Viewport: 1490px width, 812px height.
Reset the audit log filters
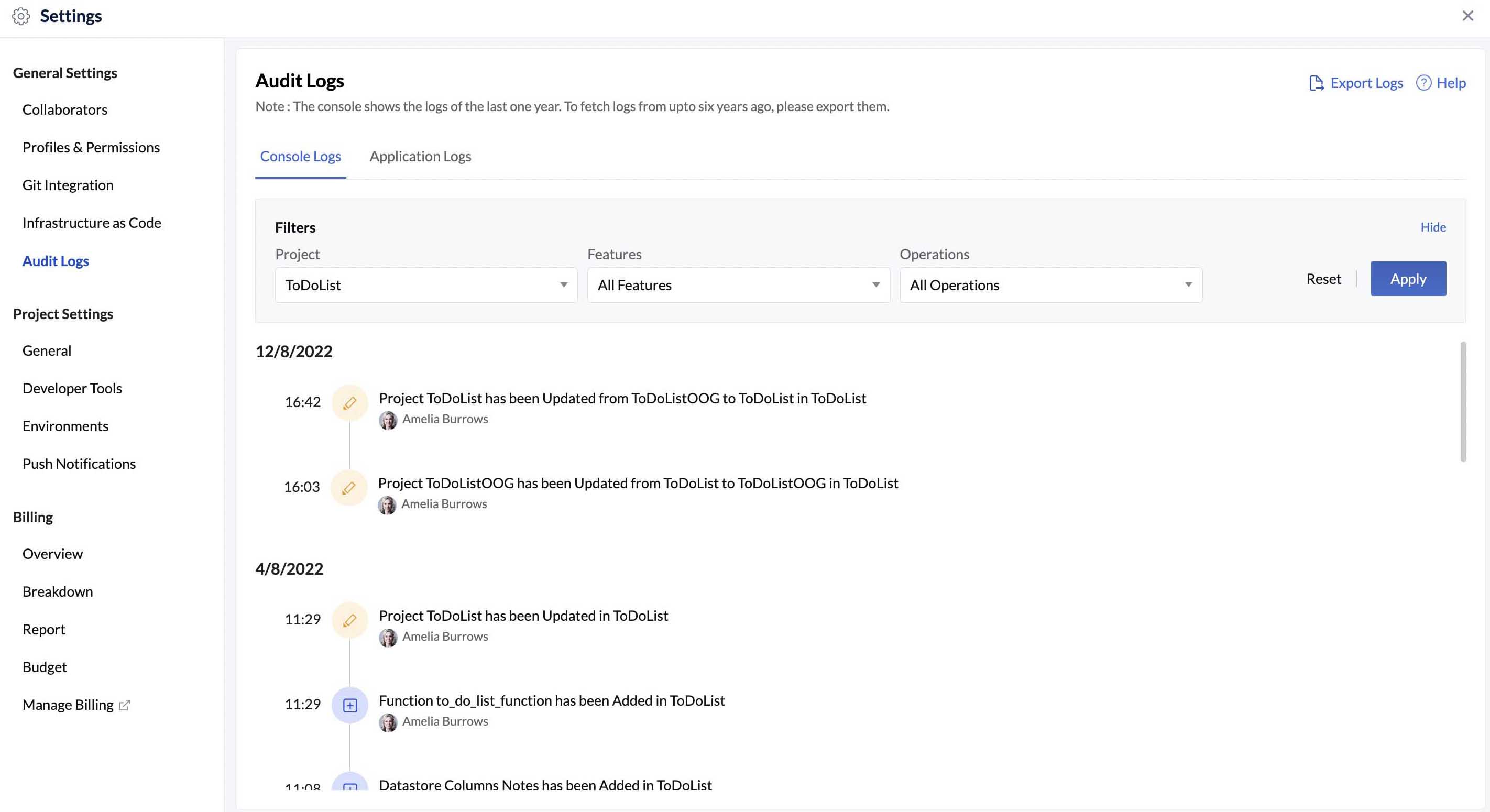click(1323, 279)
